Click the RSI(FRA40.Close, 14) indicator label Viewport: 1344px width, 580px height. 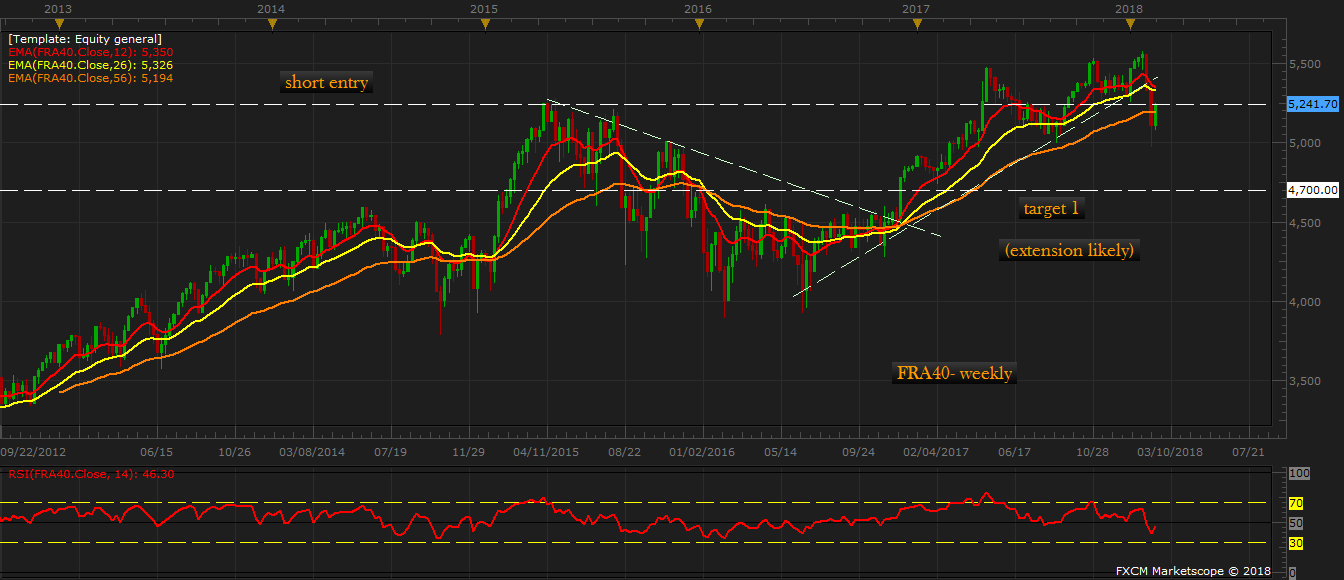[x=88, y=473]
